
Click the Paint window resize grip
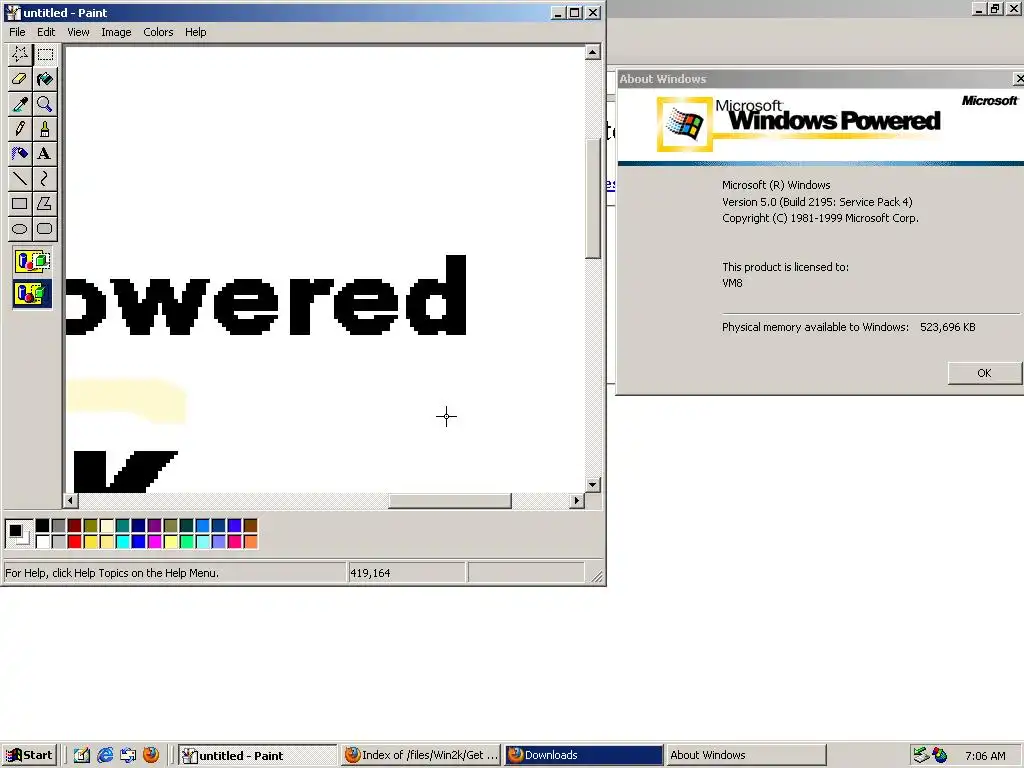click(597, 576)
